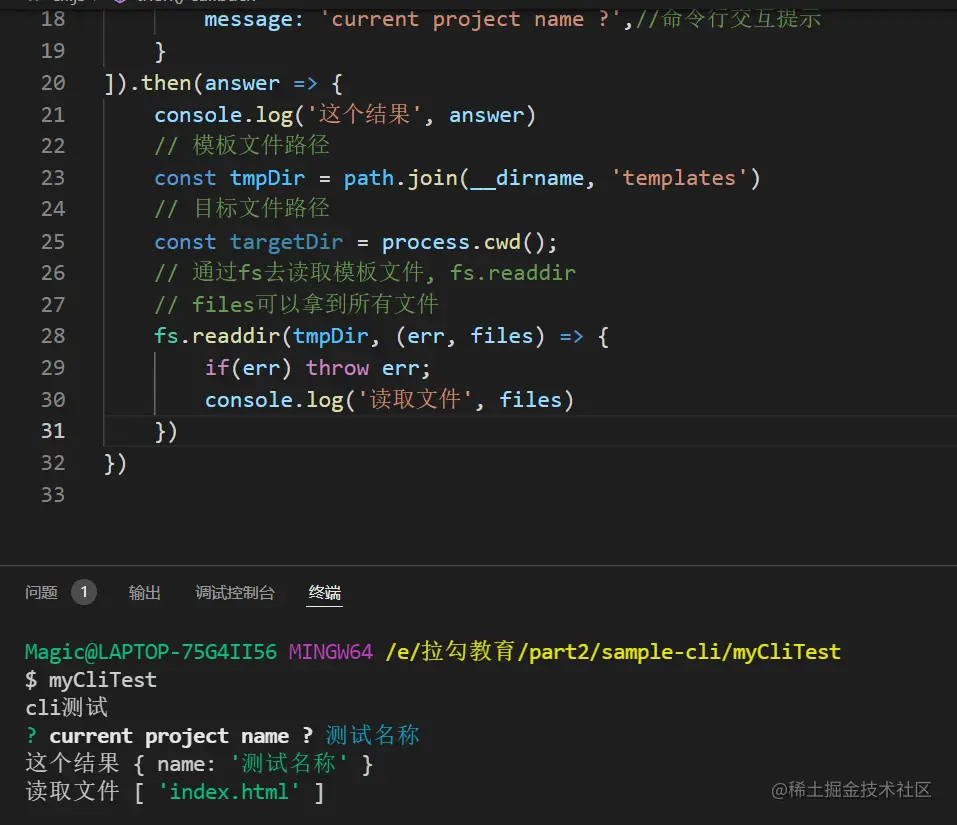Click 'index.html' in terminal output
Viewport: 957px width, 825px height.
click(x=229, y=791)
